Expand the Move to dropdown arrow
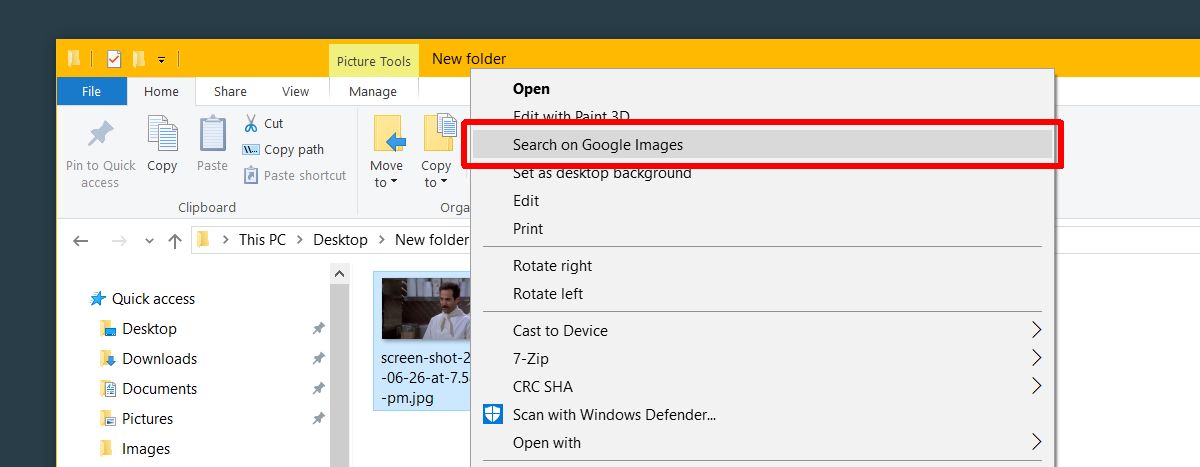1200x467 pixels. [394, 182]
